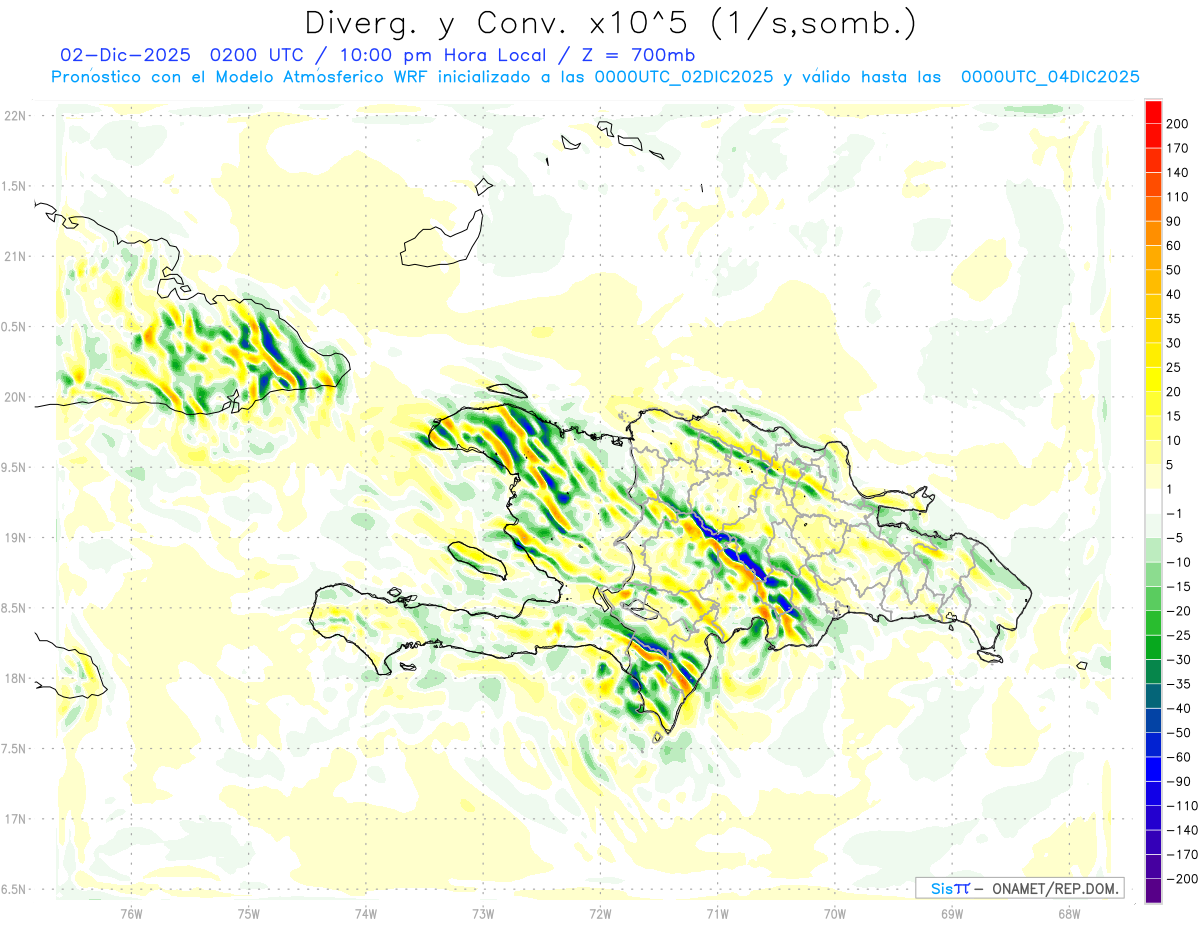The height and width of the screenshot is (927, 1200).
Task: Click the color swatch between -20 and -25
Action: tap(1153, 622)
